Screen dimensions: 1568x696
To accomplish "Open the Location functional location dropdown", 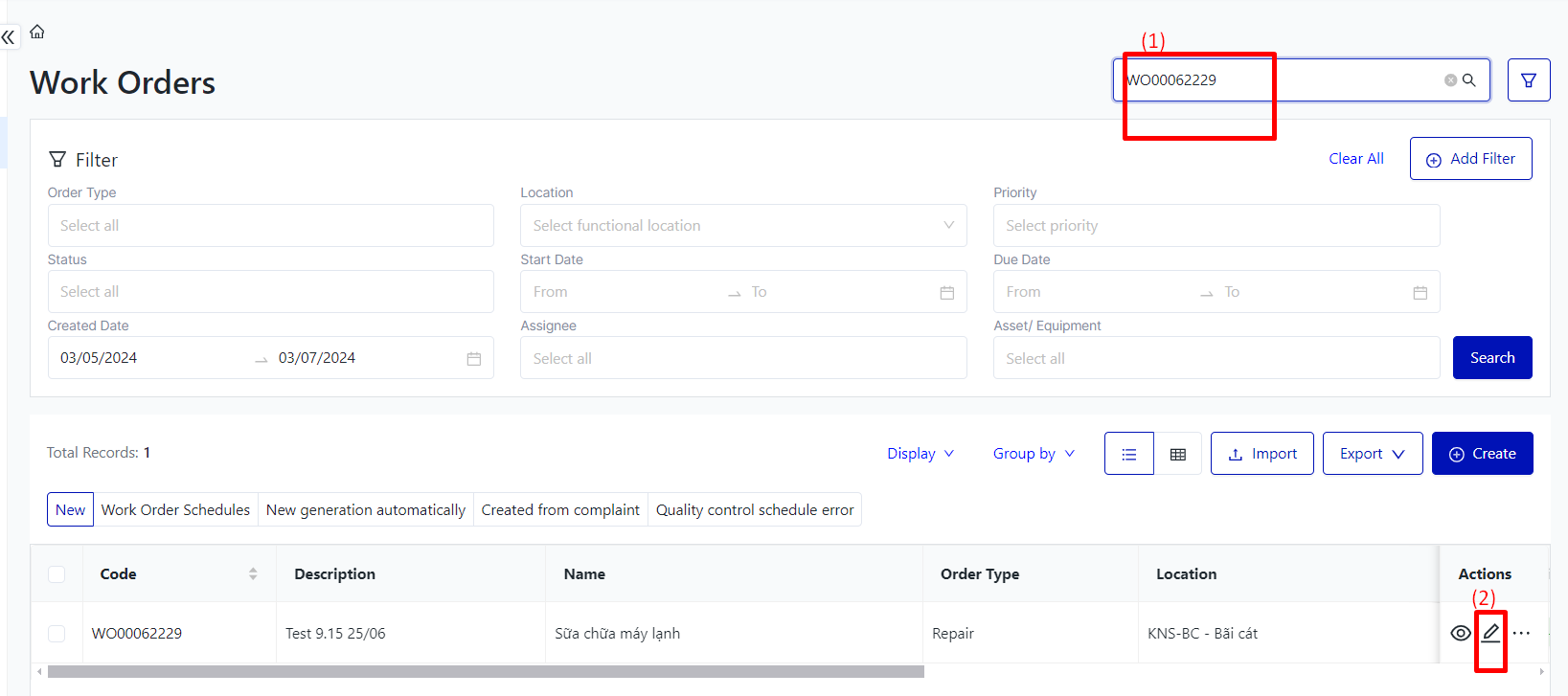I will [743, 226].
